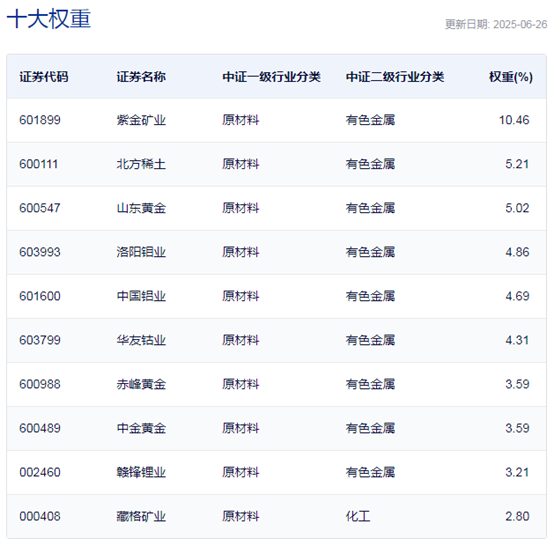Select stock code 603799
Viewport: 554px width, 546px height.
(x=40, y=340)
